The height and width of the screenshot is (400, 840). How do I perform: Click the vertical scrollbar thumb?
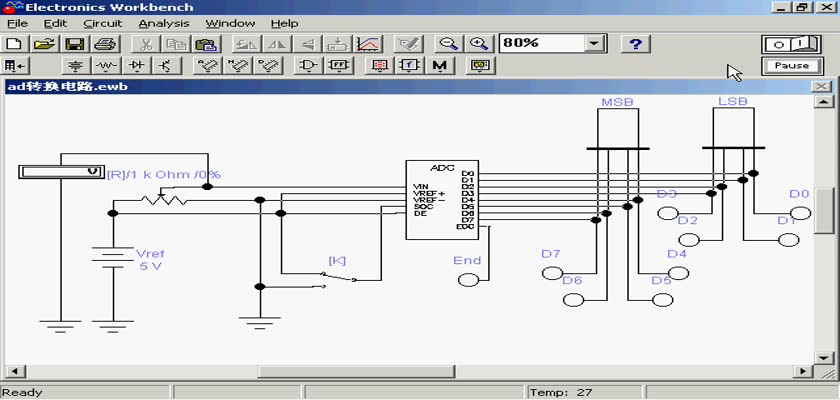pos(822,210)
